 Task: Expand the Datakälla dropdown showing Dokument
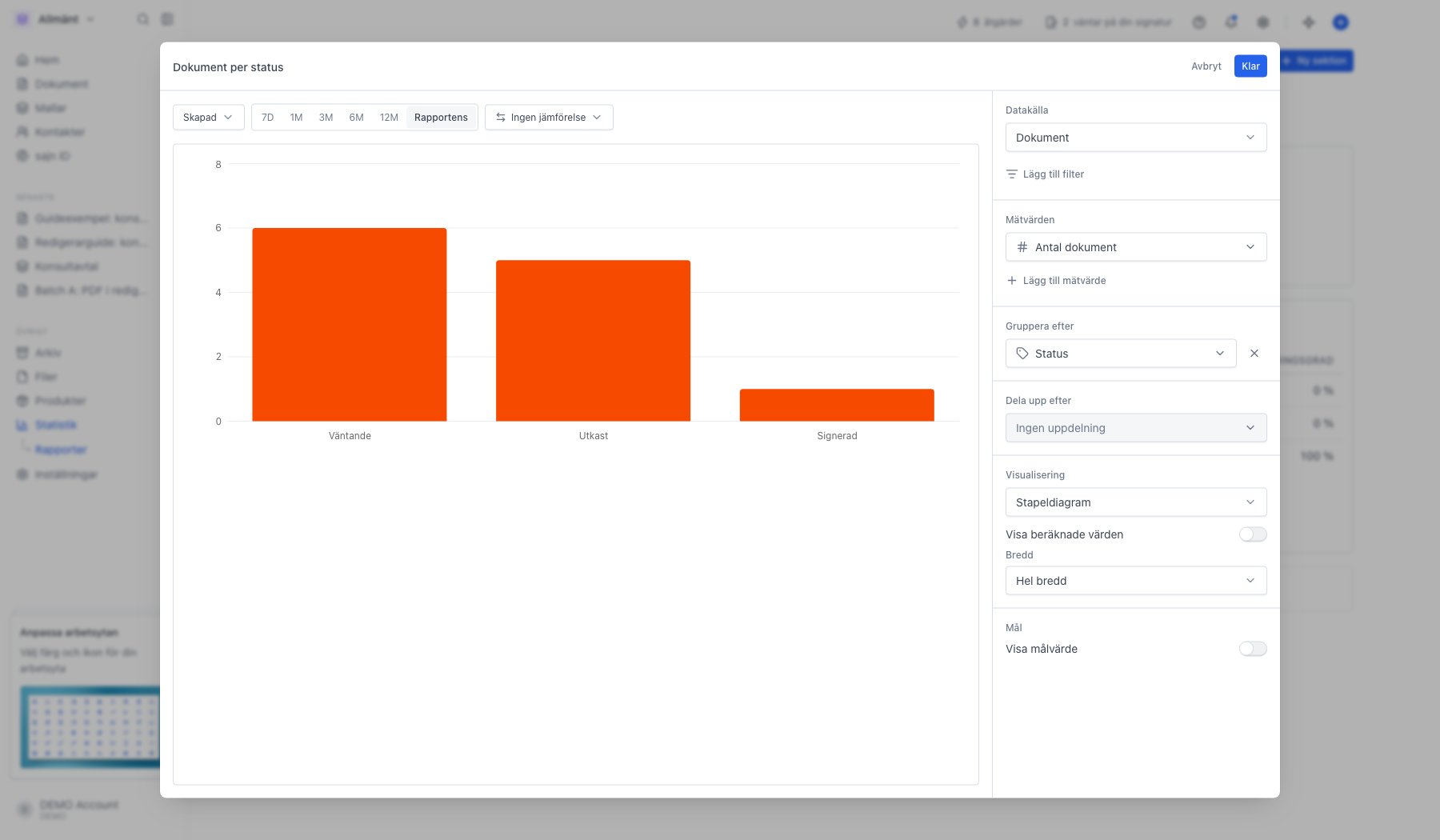pyautogui.click(x=1136, y=138)
